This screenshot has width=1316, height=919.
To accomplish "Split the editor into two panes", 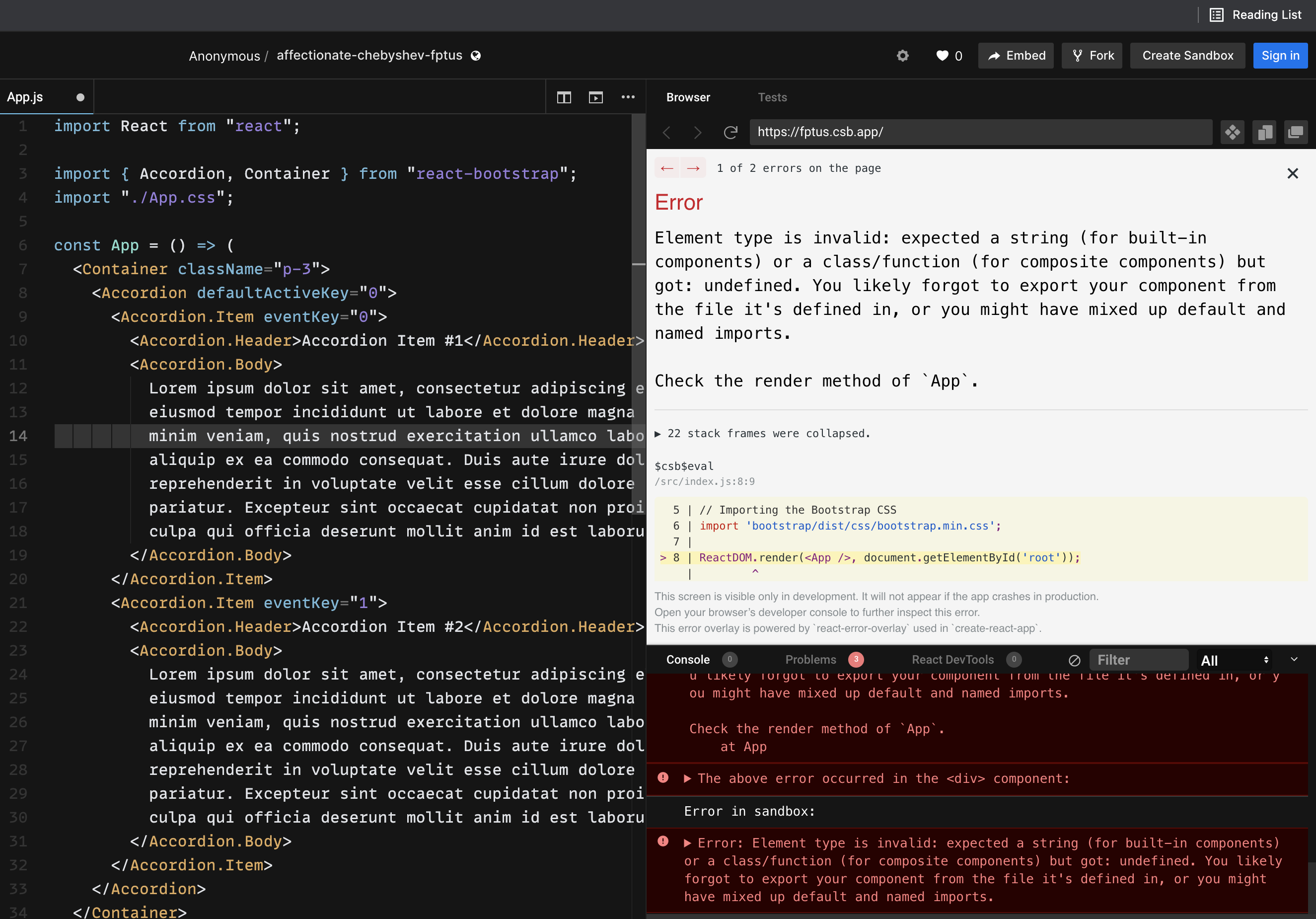I will point(564,97).
